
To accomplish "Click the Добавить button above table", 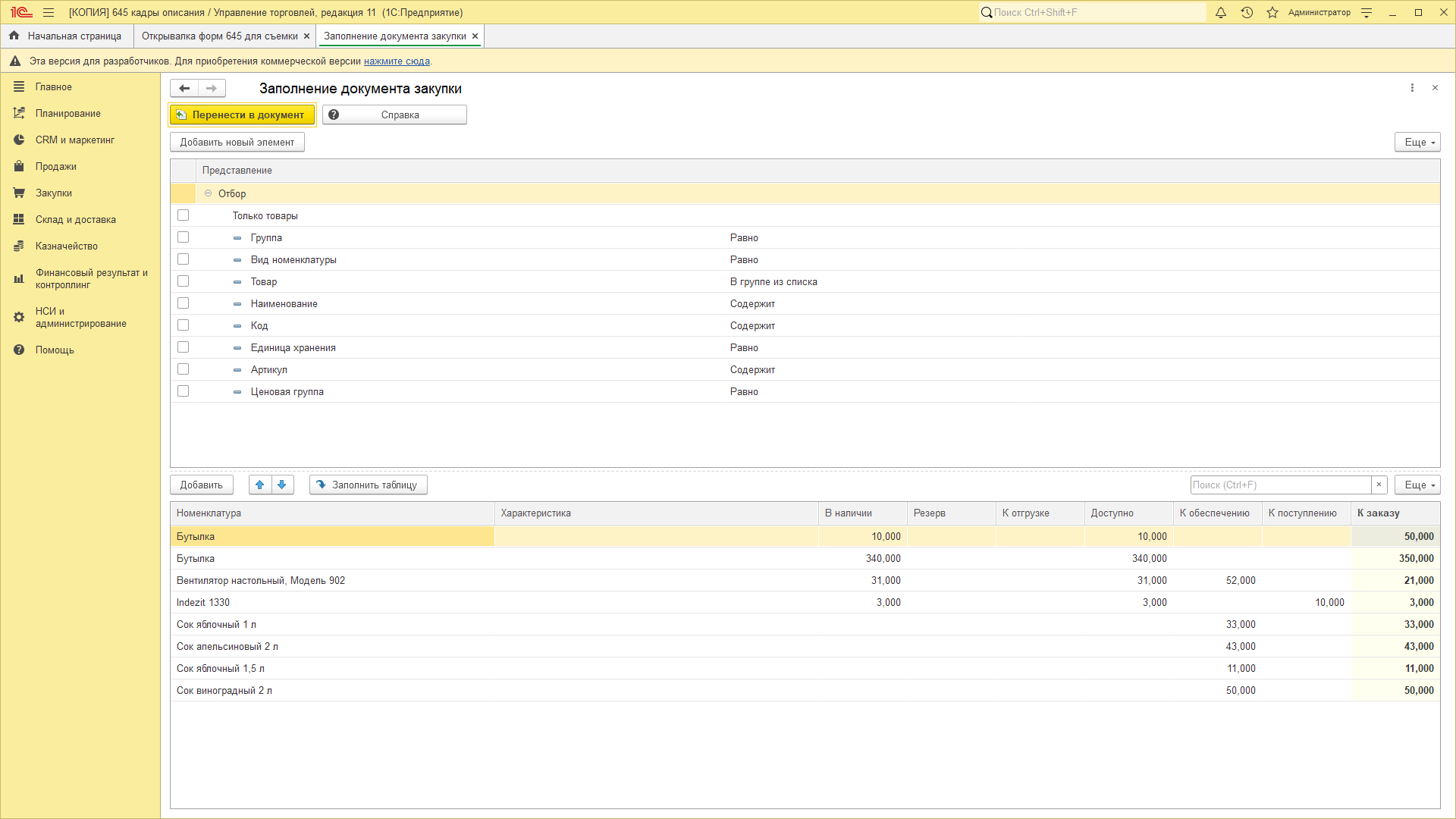I will point(202,485).
